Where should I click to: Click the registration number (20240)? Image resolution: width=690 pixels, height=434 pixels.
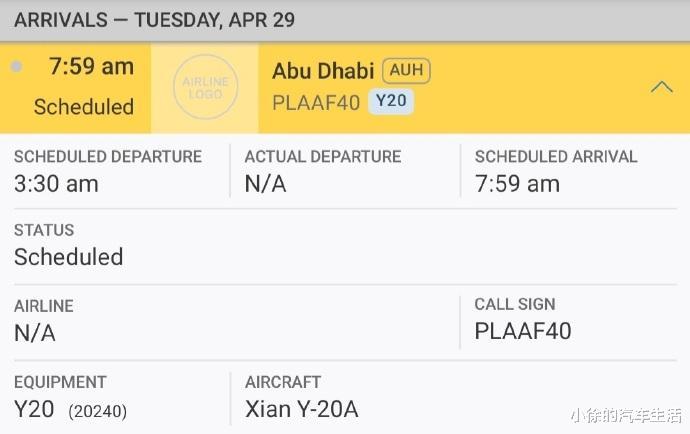98,412
